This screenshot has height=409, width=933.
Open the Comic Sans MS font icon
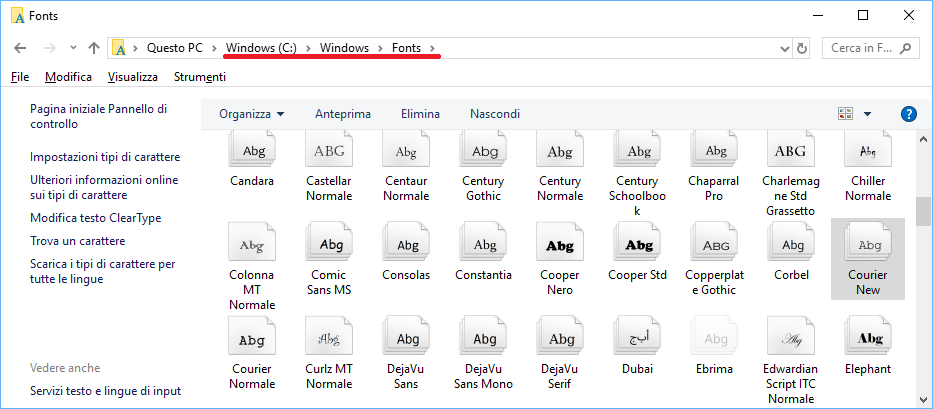click(329, 245)
